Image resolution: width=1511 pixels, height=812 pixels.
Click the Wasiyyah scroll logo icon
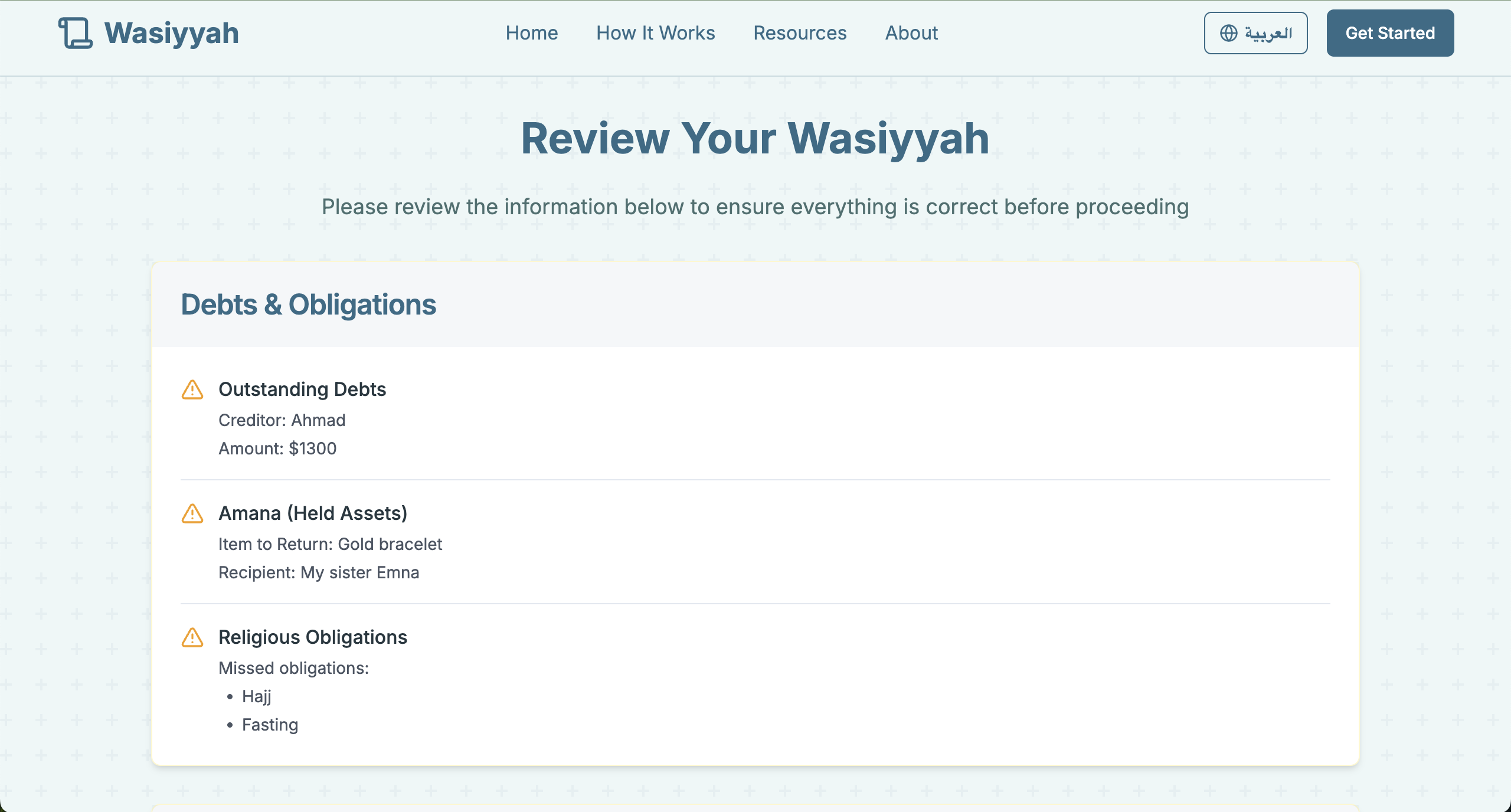point(75,33)
